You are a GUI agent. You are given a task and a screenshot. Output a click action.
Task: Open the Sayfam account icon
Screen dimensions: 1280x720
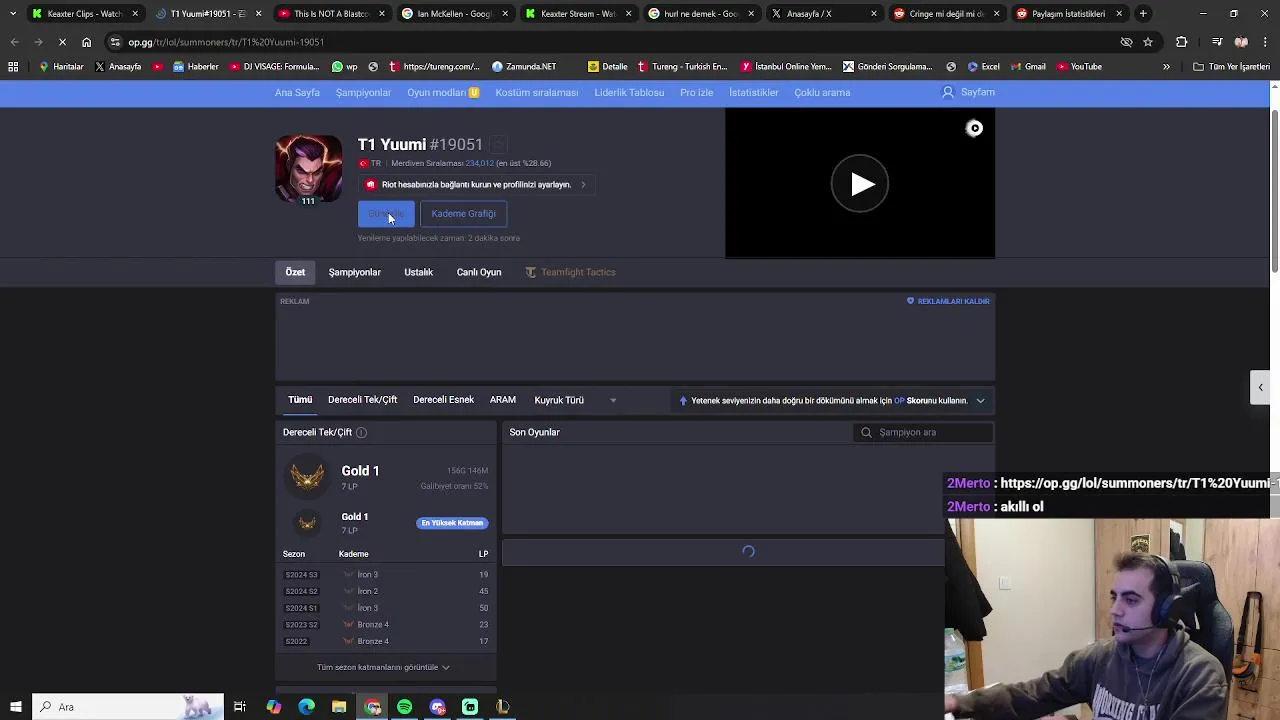[948, 92]
